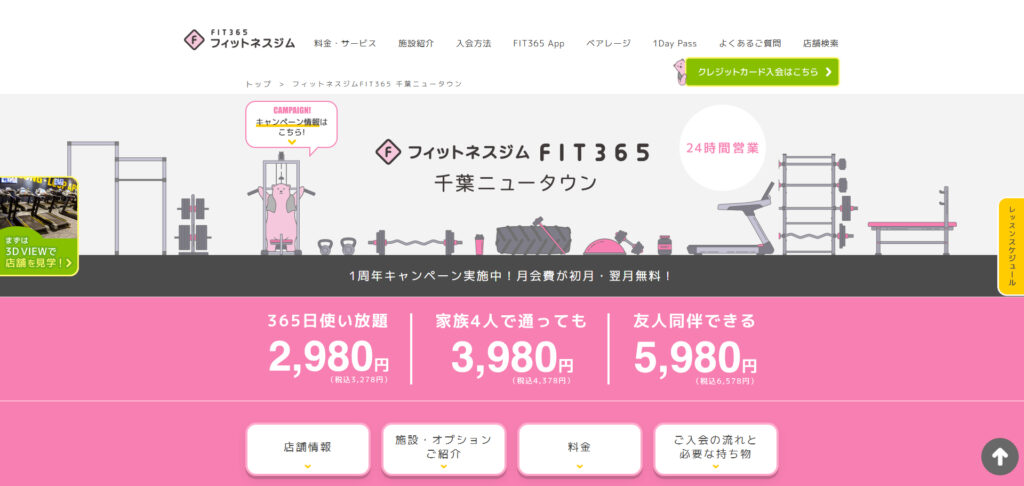Image resolution: width=1024 pixels, height=486 pixels.
Task: Open the レッスンスケジュール side tab
Action: click(1011, 246)
